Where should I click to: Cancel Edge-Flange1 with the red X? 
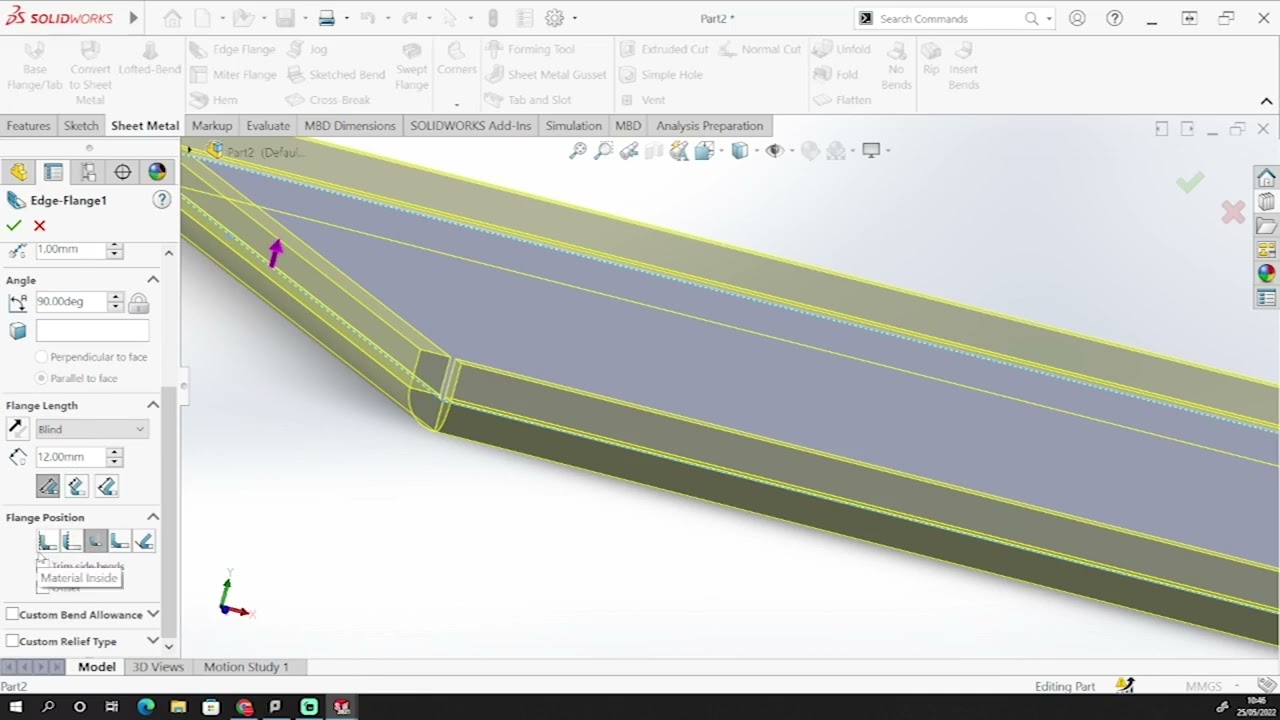click(39, 226)
